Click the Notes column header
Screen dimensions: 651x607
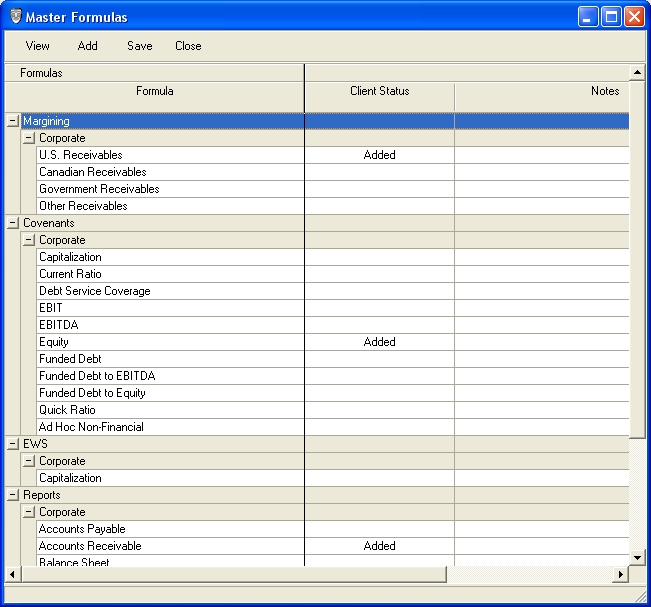[x=542, y=97]
